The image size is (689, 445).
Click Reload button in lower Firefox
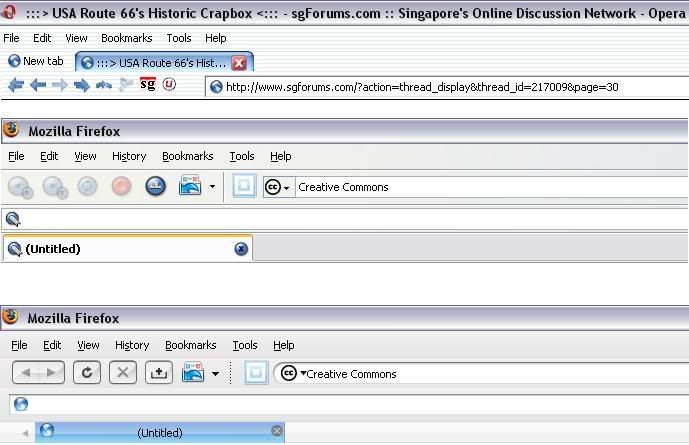point(87,373)
